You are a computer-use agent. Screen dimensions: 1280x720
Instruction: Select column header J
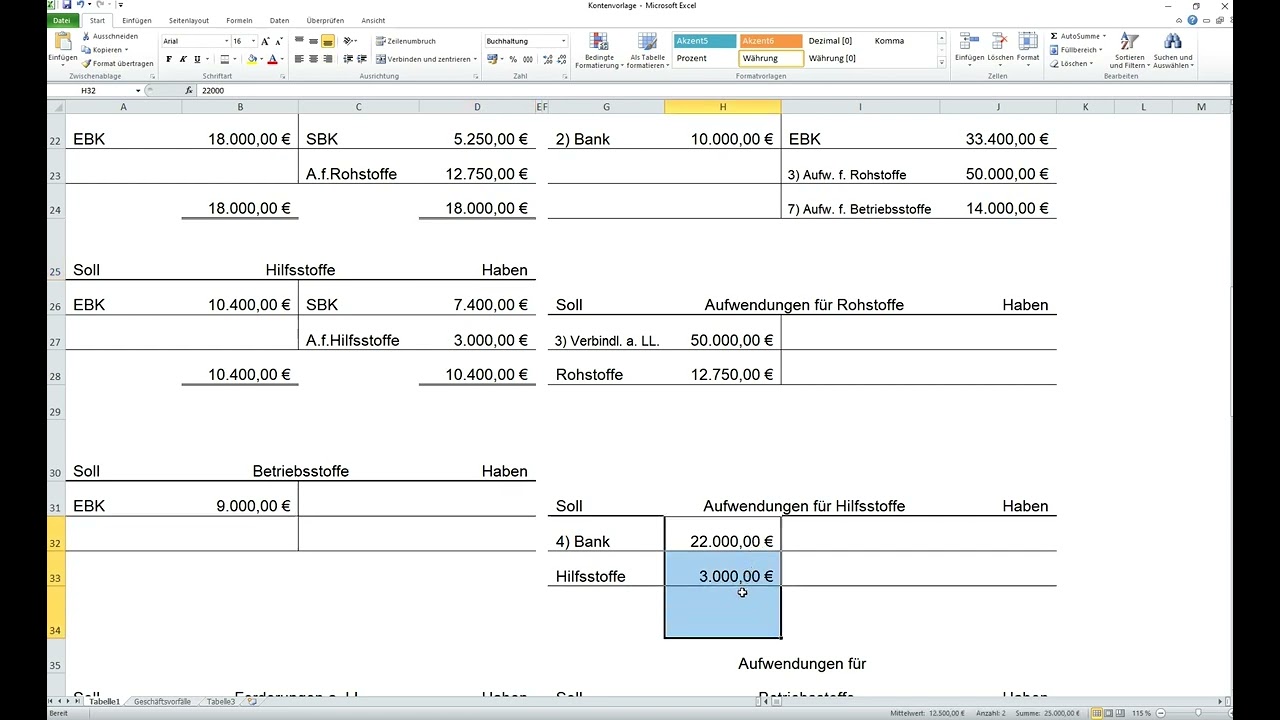pos(998,106)
